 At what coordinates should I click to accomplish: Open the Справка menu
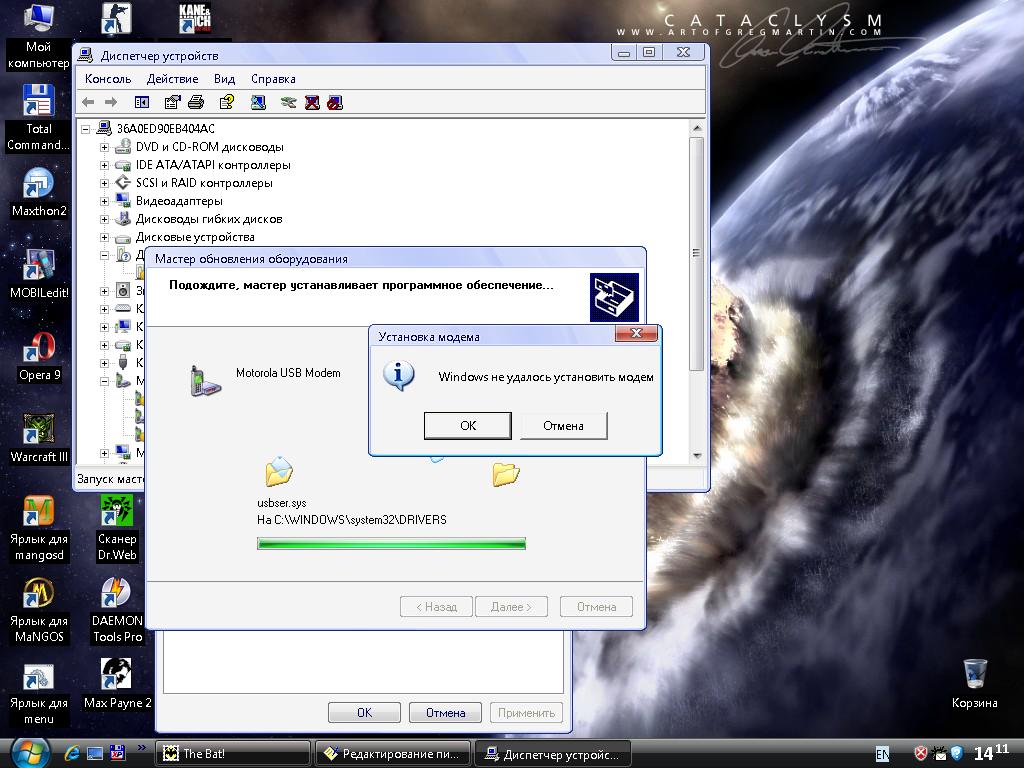pos(273,79)
